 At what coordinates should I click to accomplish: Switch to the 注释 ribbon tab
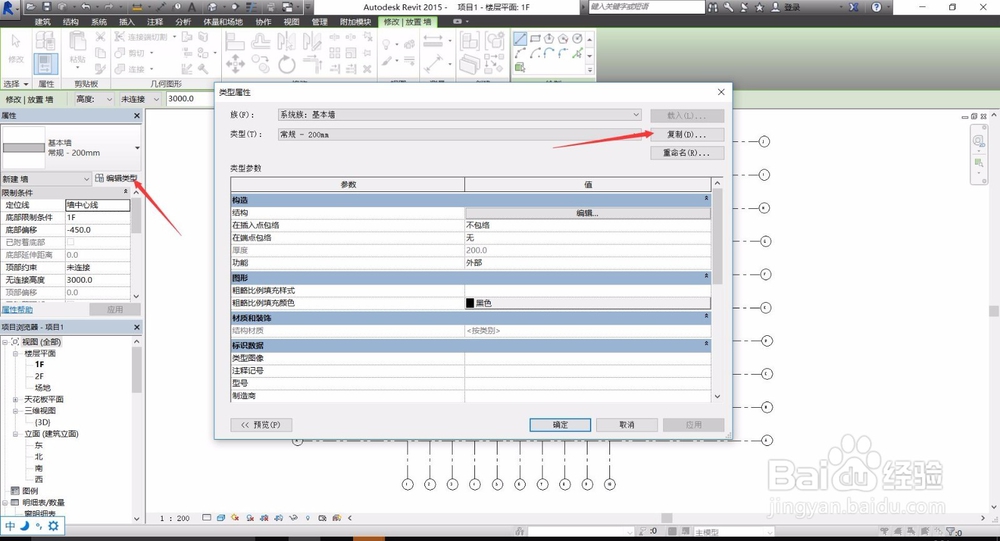[155, 22]
